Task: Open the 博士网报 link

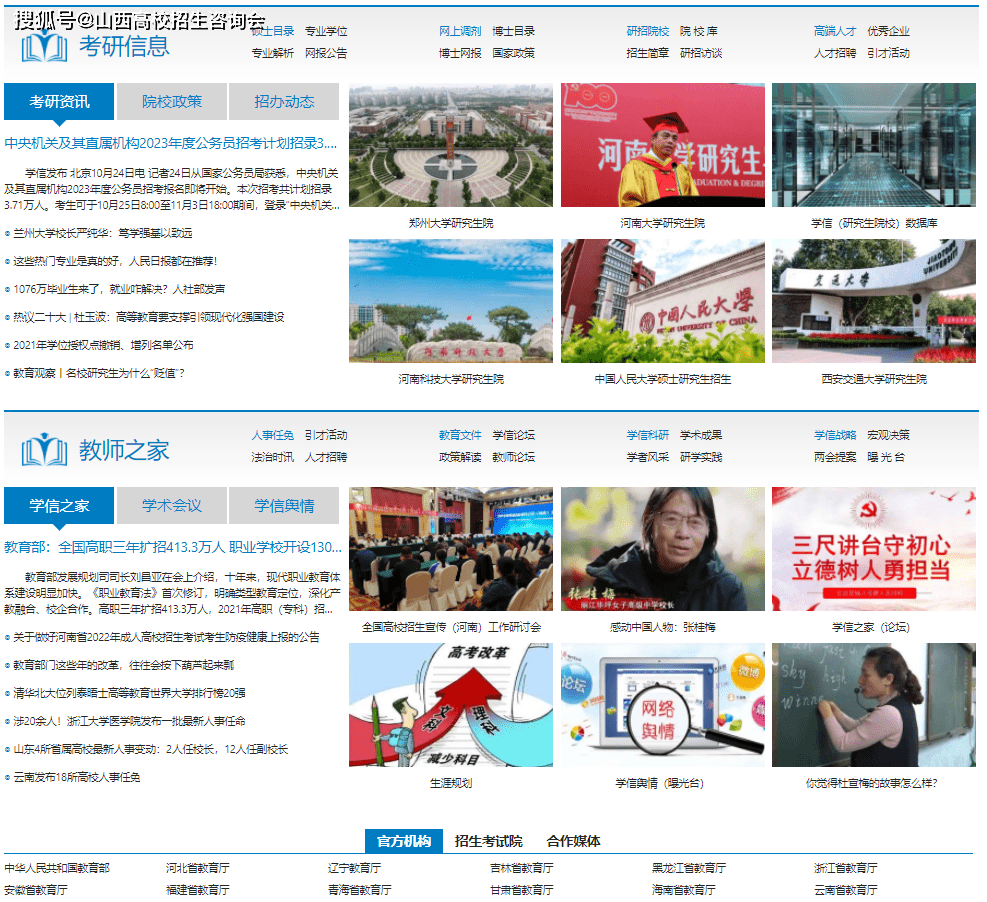Action: 460,53
